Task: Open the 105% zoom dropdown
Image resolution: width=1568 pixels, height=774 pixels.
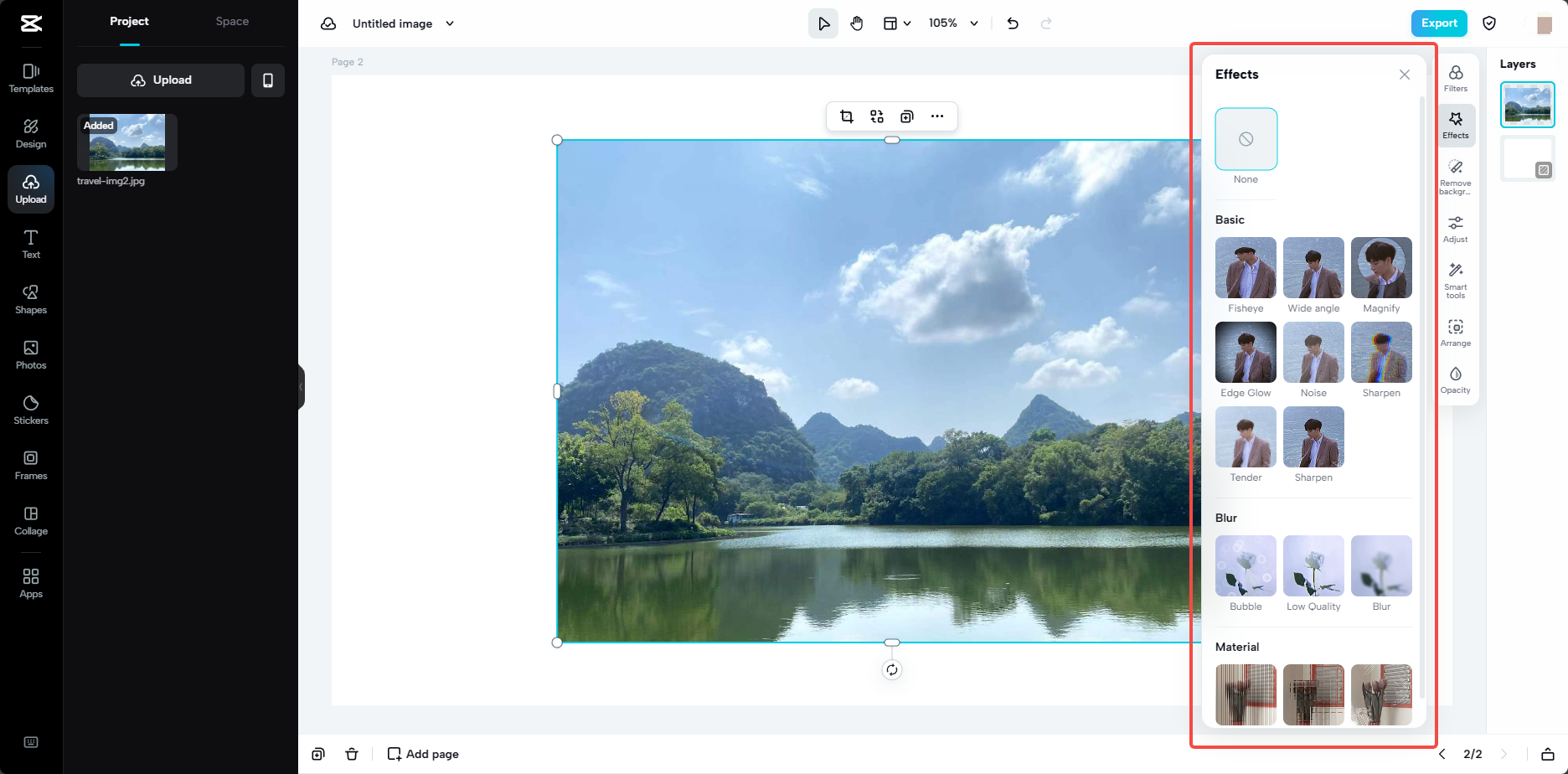Action: (x=953, y=23)
